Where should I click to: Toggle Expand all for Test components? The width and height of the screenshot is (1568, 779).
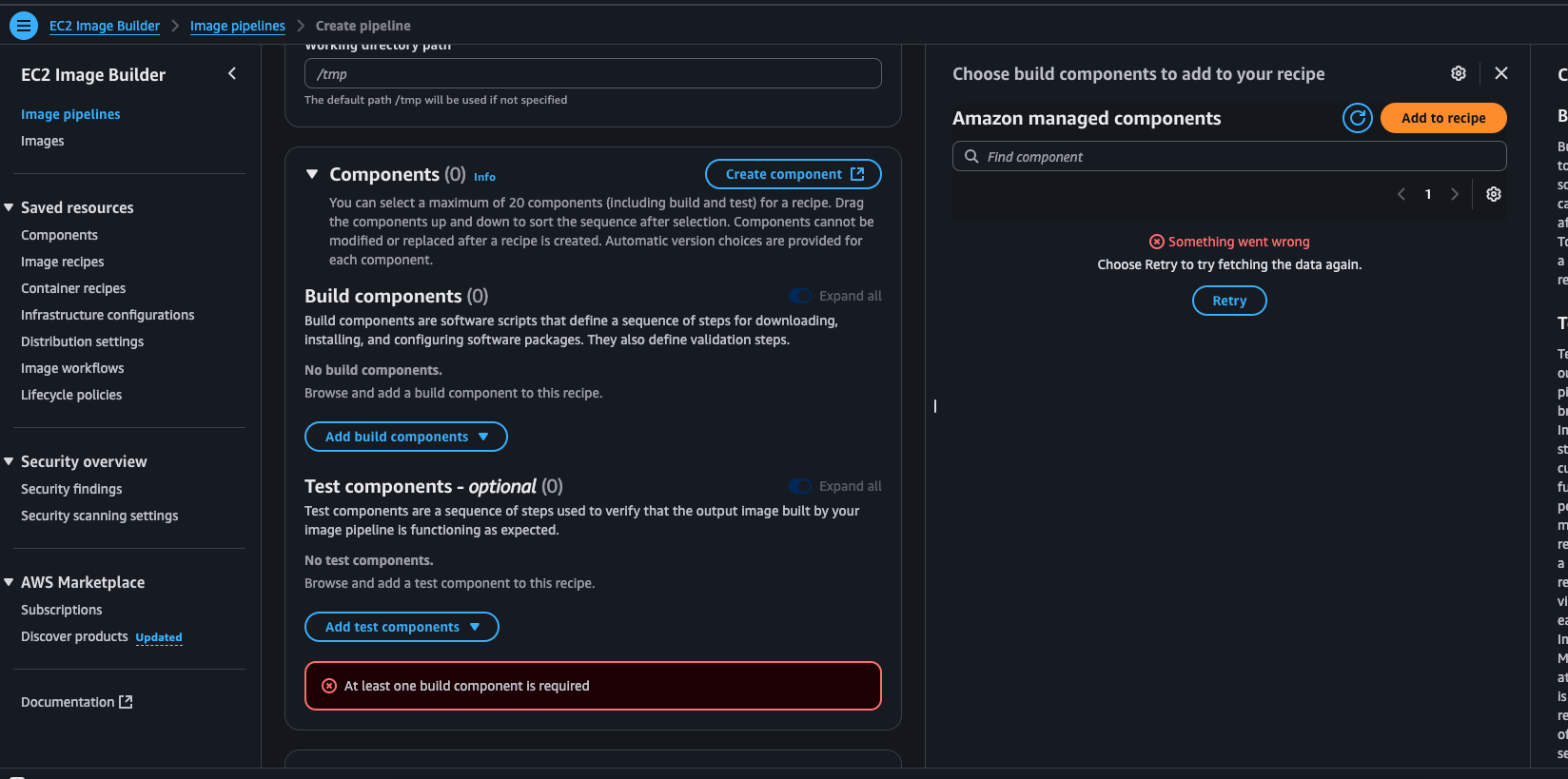800,486
